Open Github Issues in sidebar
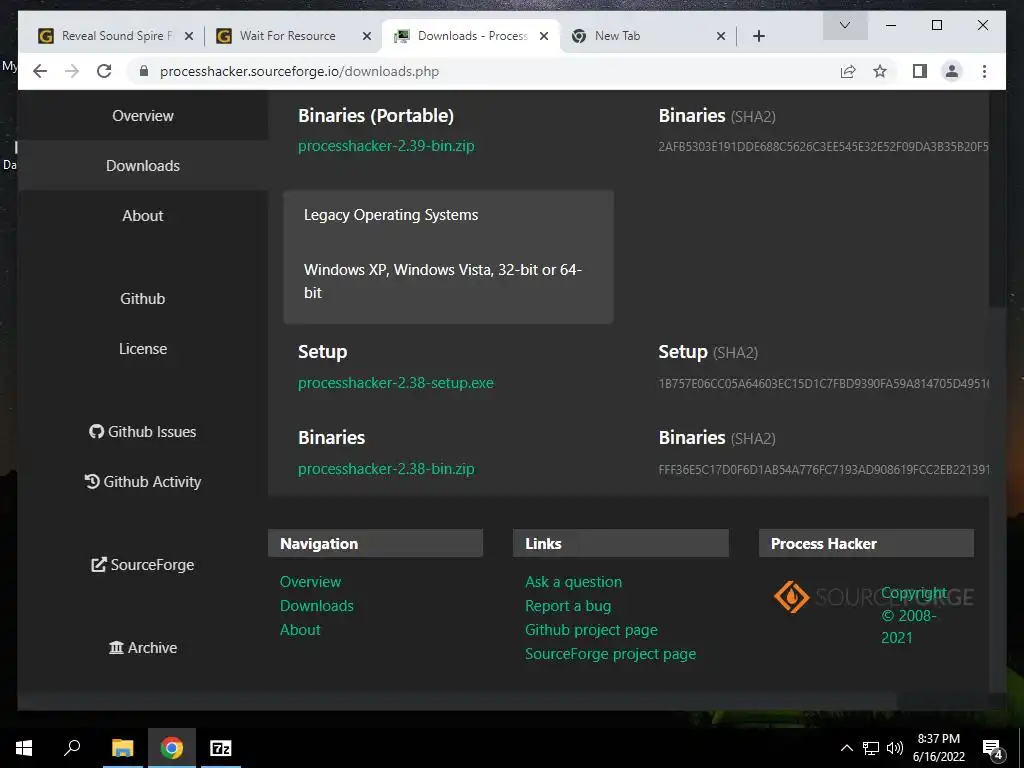This screenshot has width=1024, height=768. [x=142, y=432]
